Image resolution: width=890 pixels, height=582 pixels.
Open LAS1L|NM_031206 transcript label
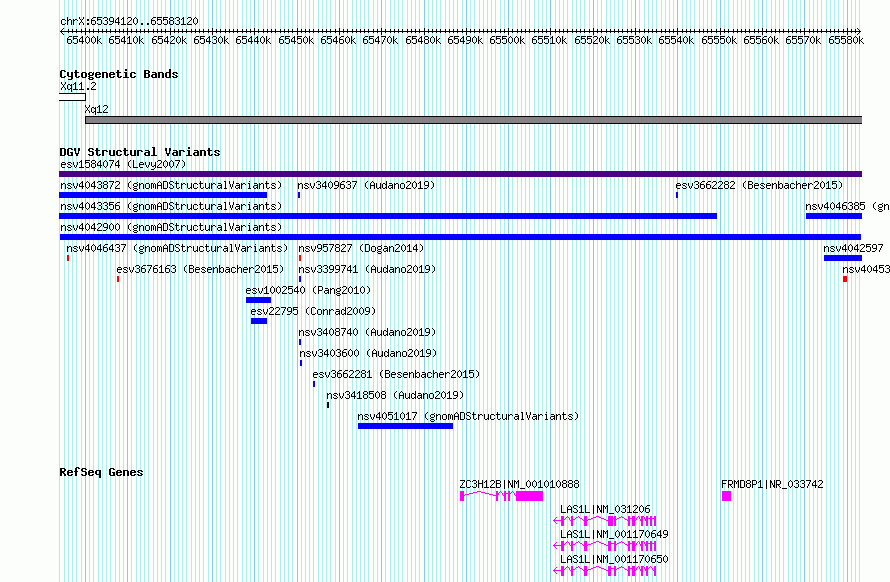605,510
